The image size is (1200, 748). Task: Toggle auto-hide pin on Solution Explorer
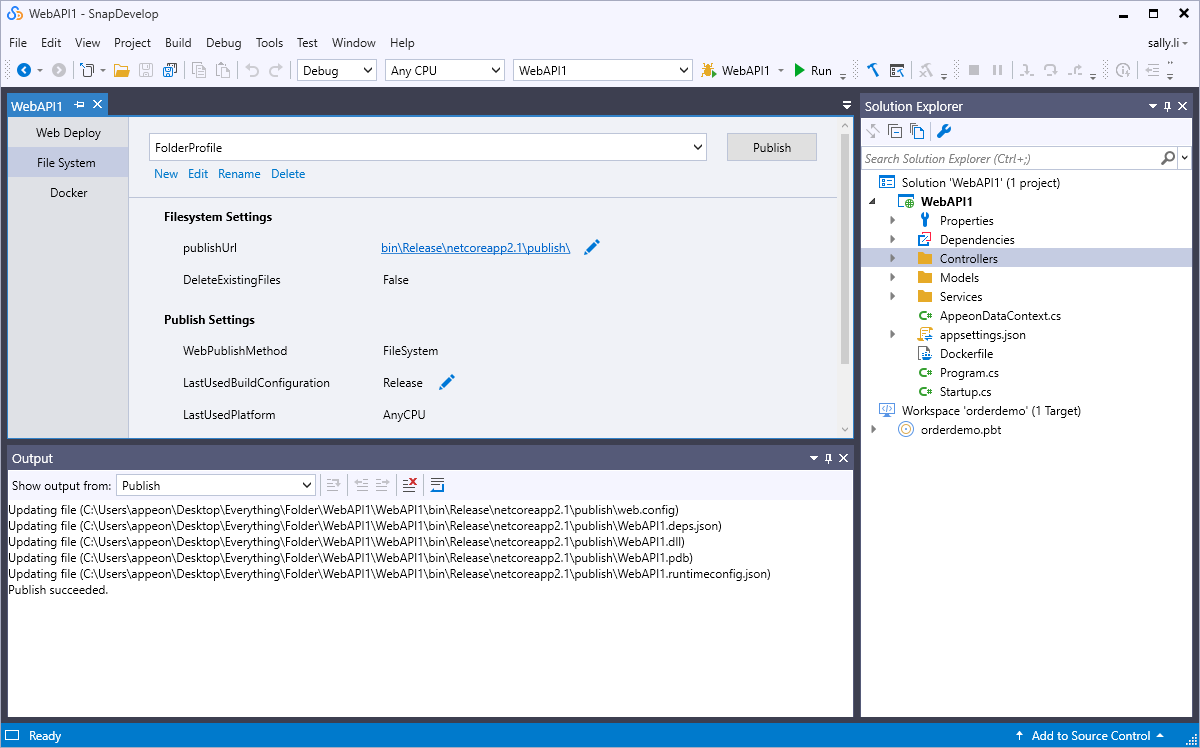[x=1167, y=106]
